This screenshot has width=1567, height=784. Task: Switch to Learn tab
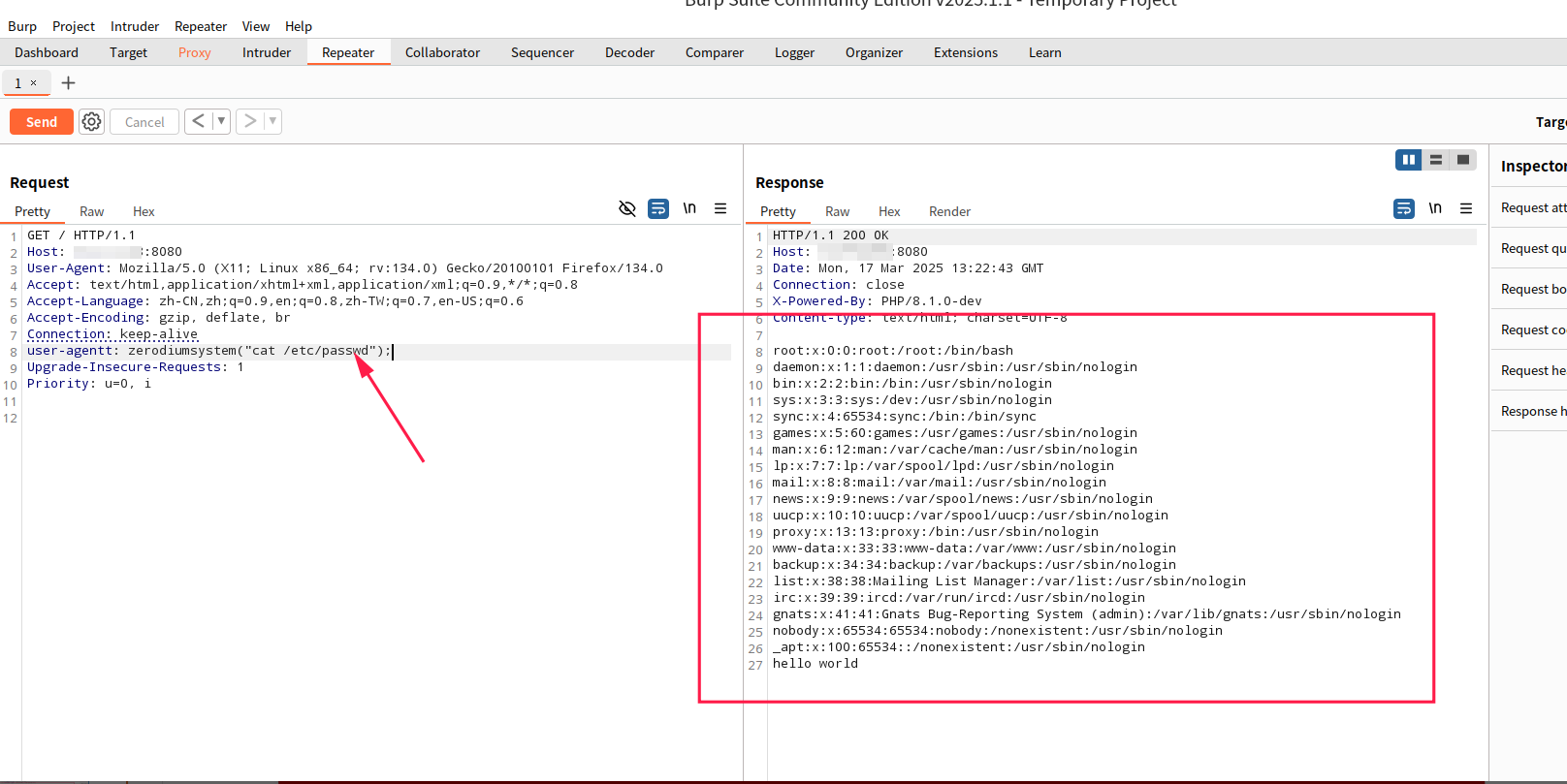(1045, 52)
